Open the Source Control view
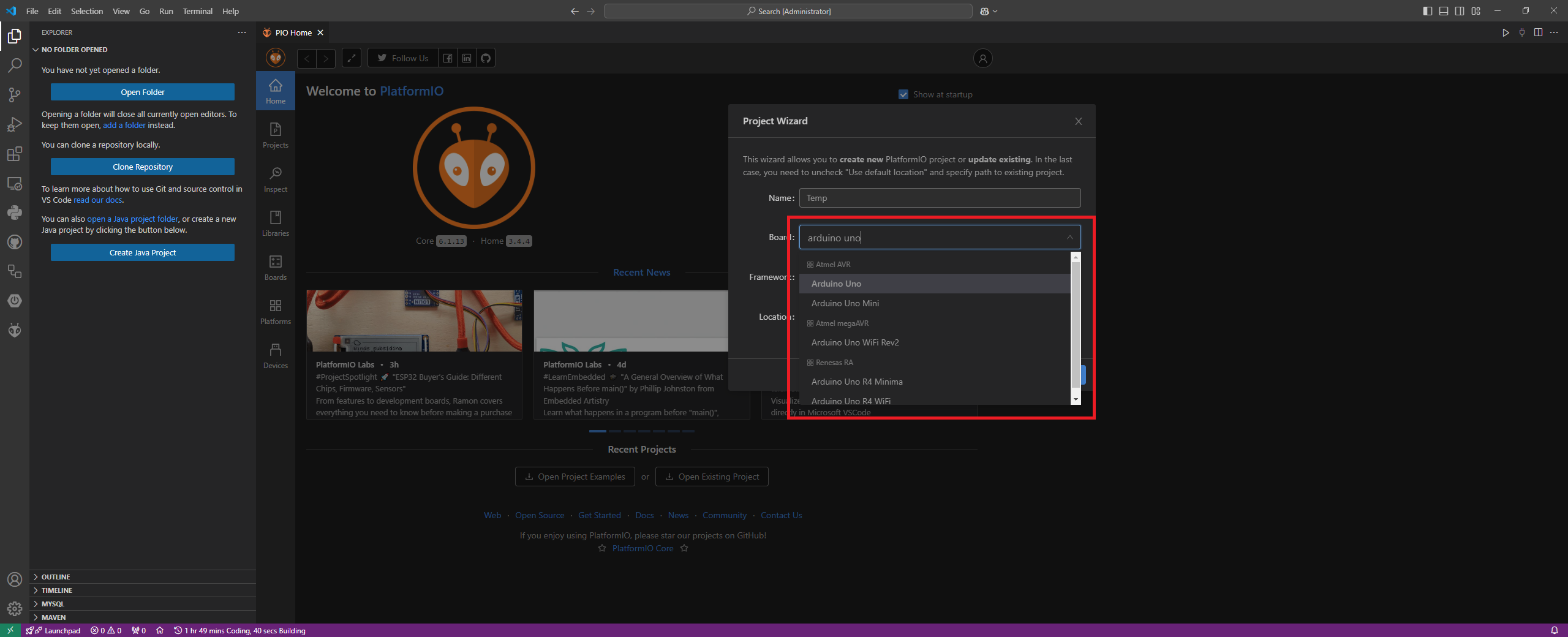The image size is (1568, 637). (15, 94)
